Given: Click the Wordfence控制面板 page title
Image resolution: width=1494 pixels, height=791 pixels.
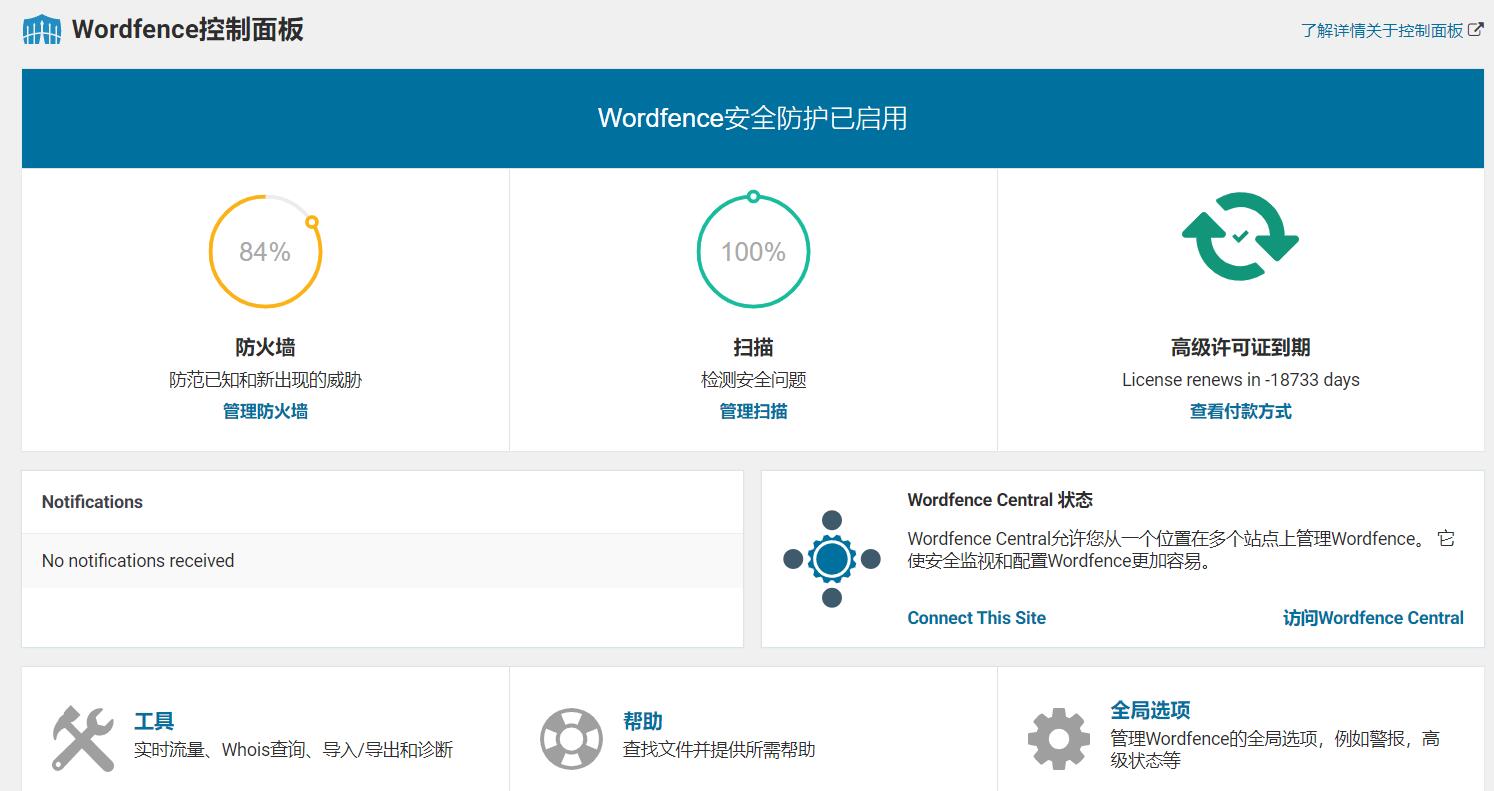Looking at the screenshot, I should 188,30.
